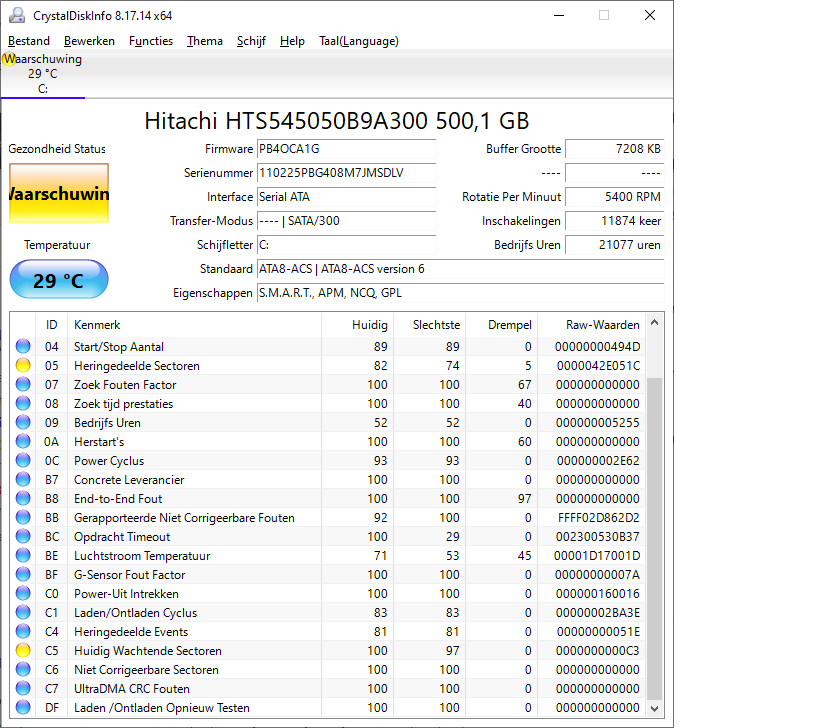Click the 29 °C temperature button
This screenshot has width=819, height=728.
point(58,280)
